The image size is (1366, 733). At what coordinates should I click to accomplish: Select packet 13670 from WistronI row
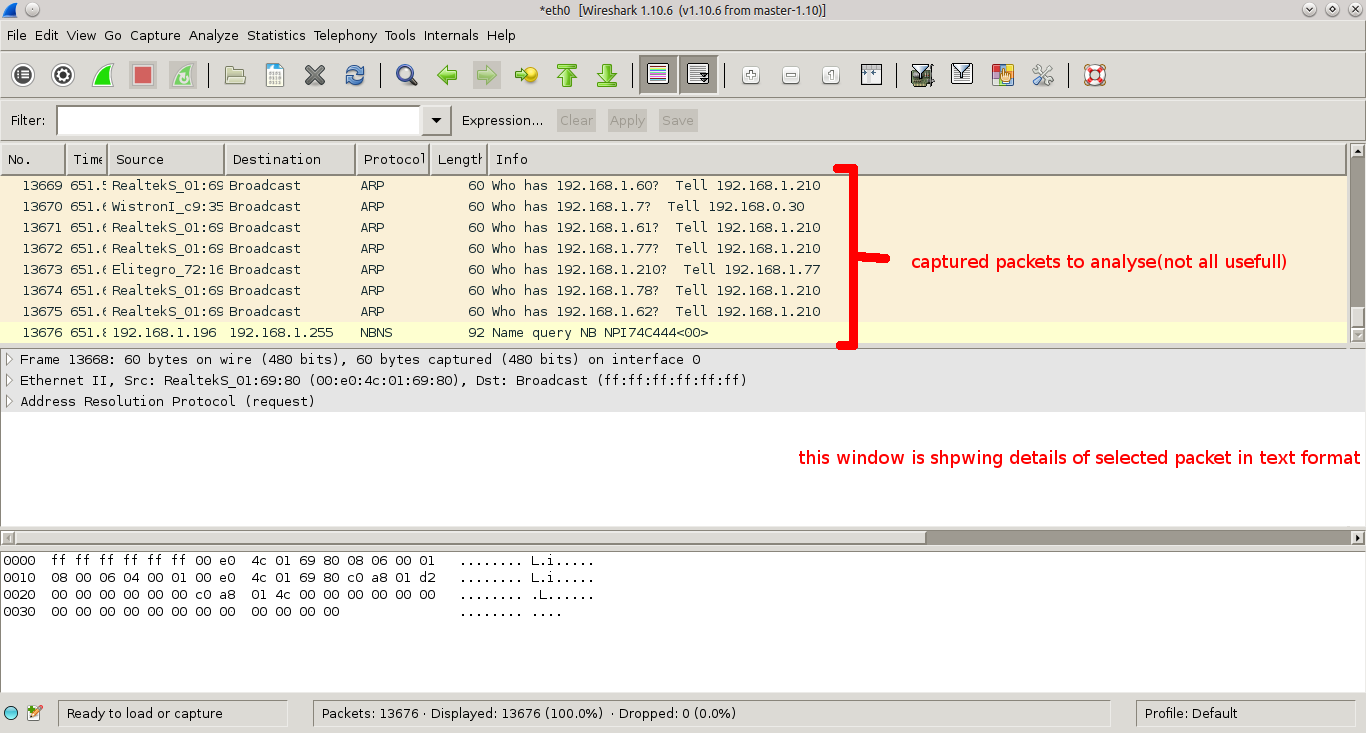674,206
